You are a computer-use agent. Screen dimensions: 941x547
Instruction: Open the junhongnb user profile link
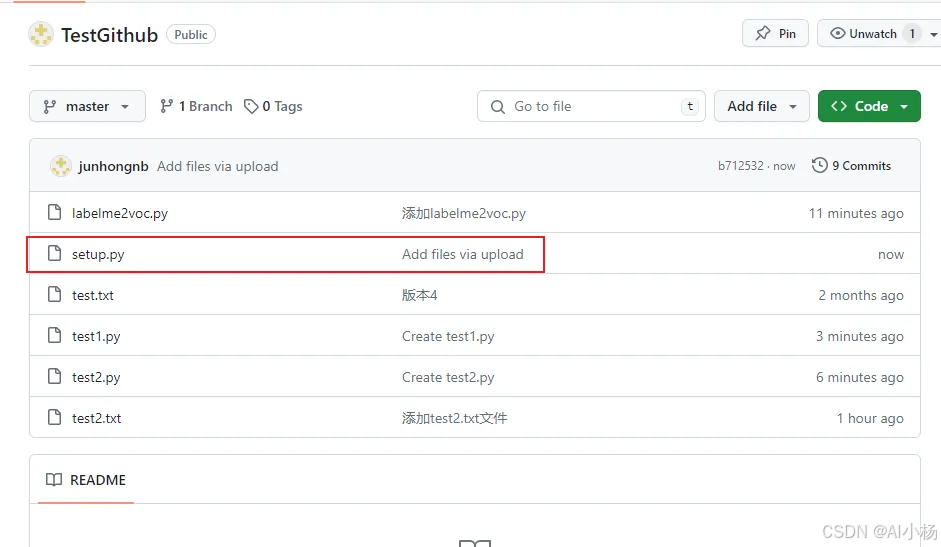point(113,166)
